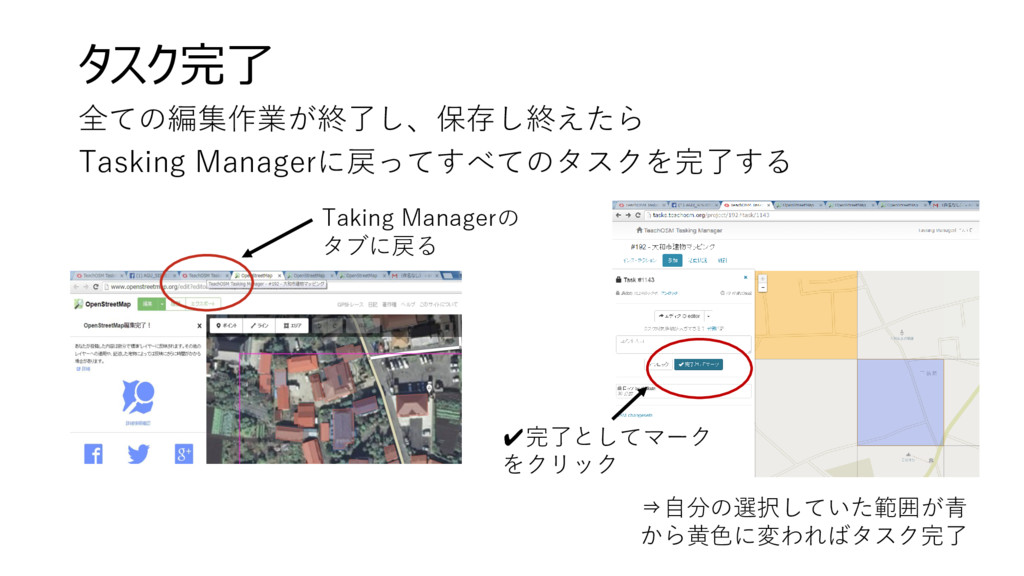The image size is (1024, 576).
Task: Close the Task #1143 panel
Action: tap(745, 278)
